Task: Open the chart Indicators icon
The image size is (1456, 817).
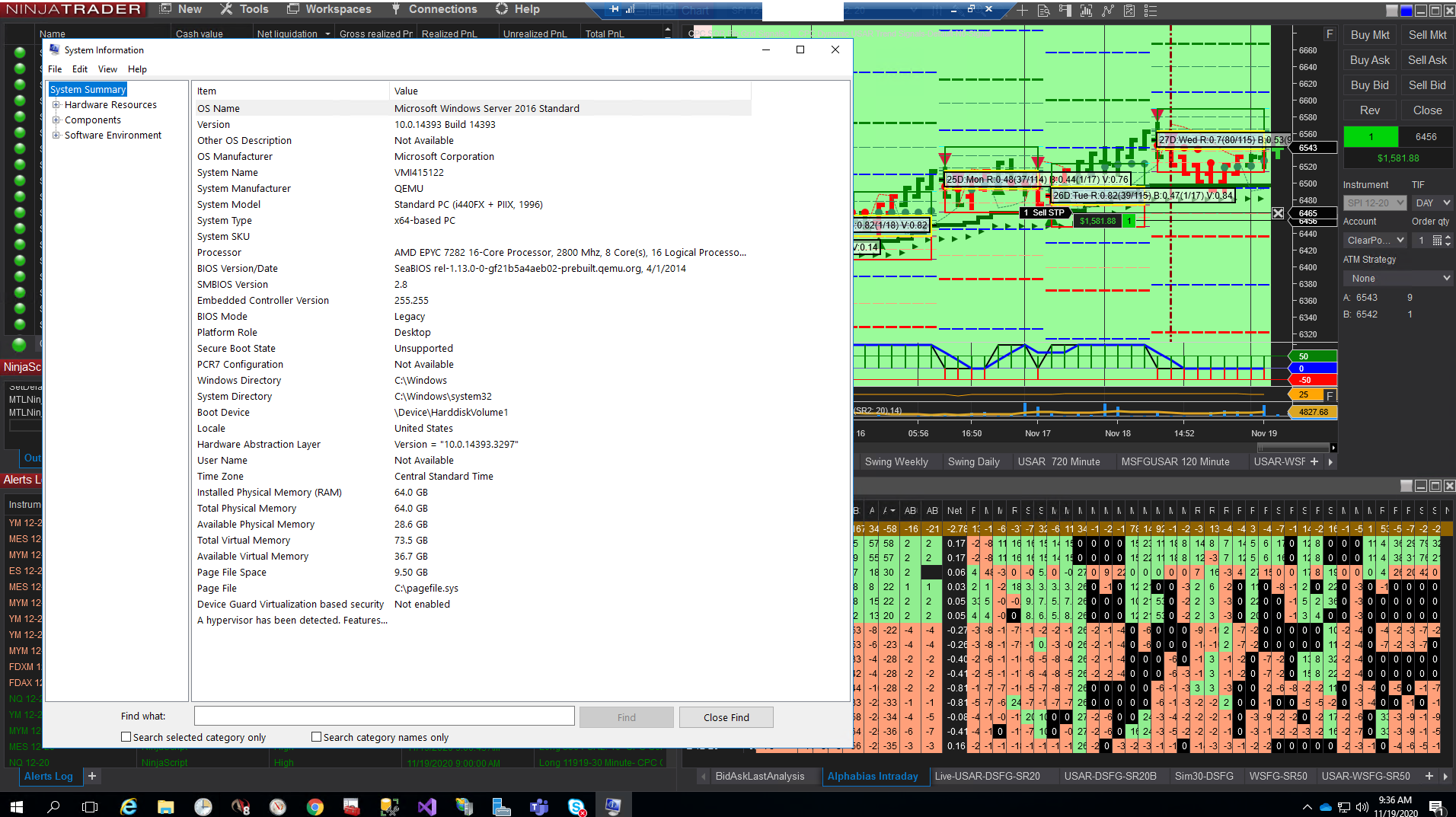Action: pyautogui.click(x=1086, y=11)
